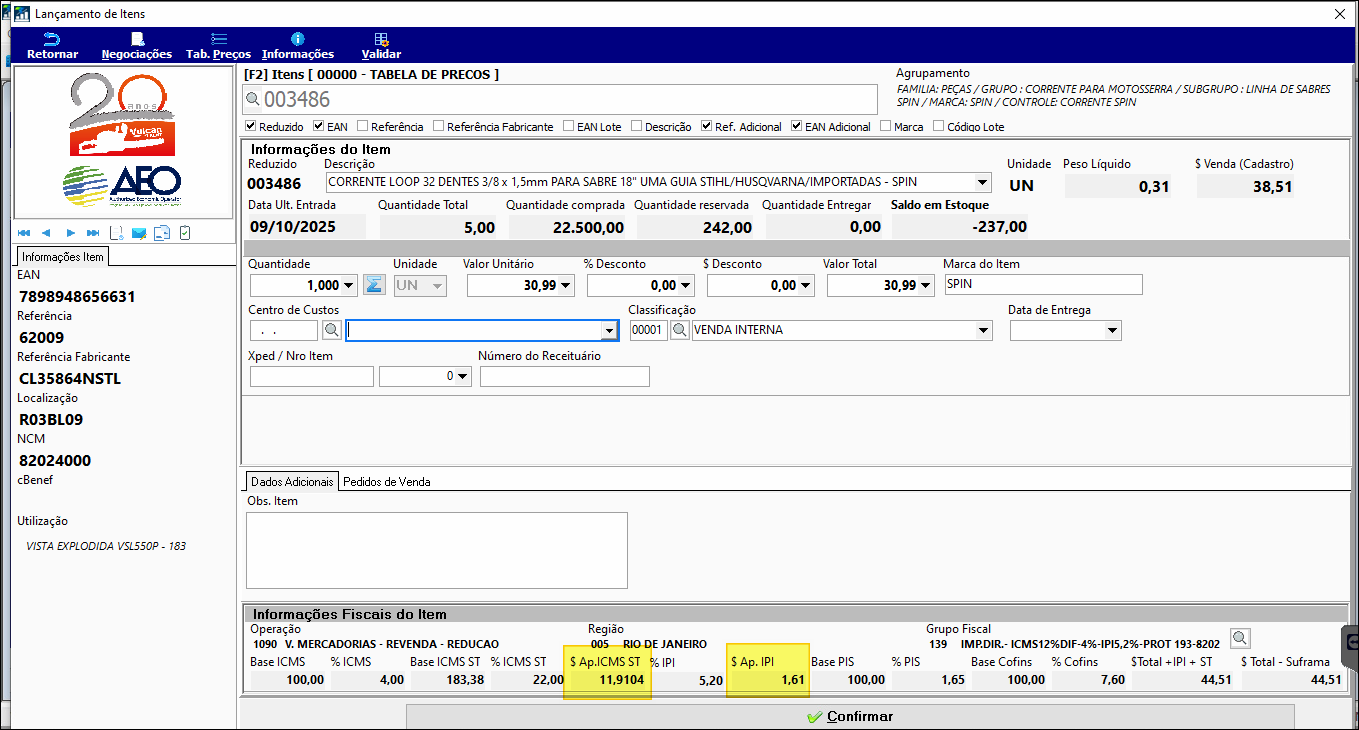Go to first record arrow

pos(24,233)
